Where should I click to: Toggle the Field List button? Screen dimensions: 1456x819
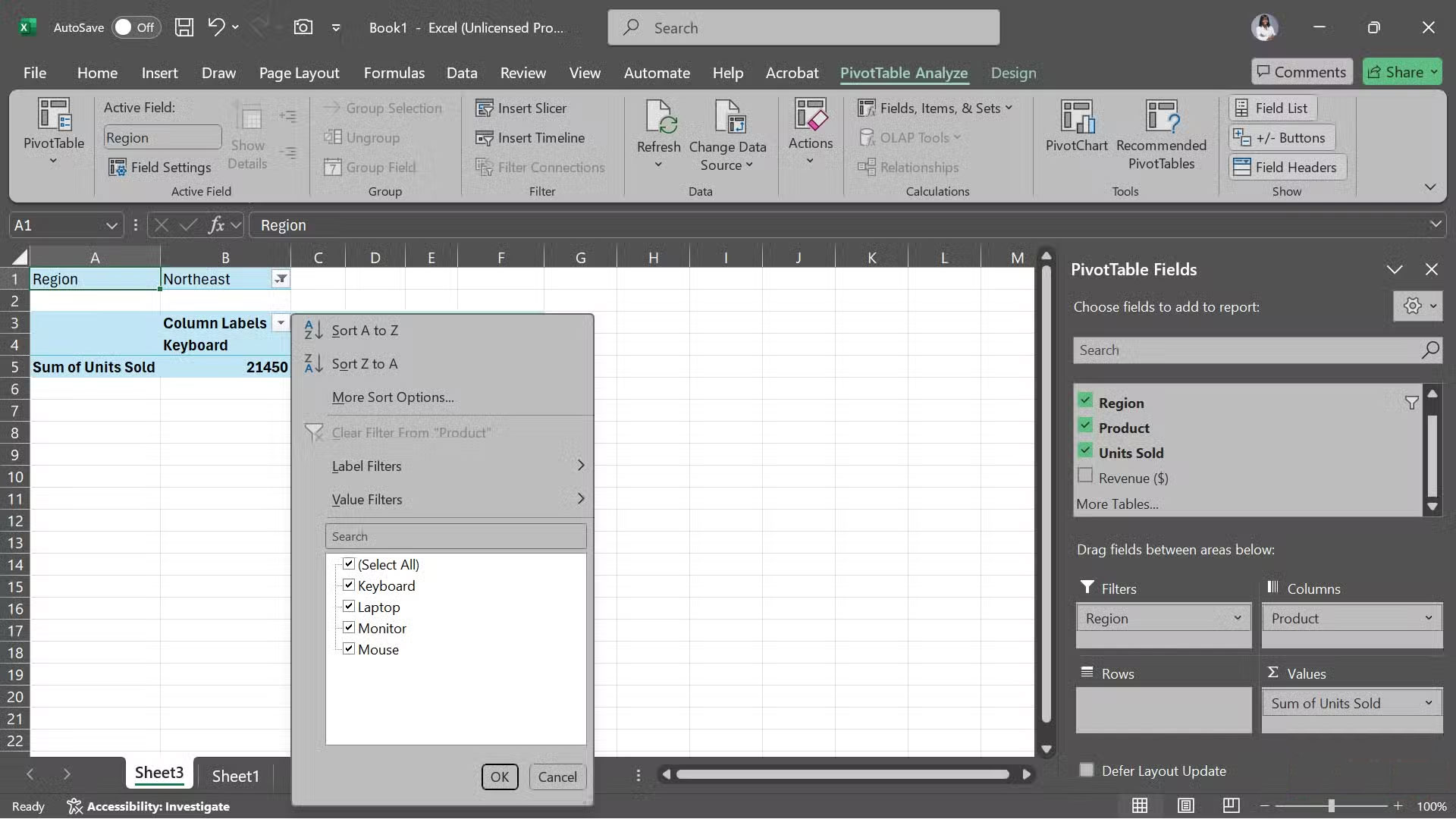[1272, 107]
